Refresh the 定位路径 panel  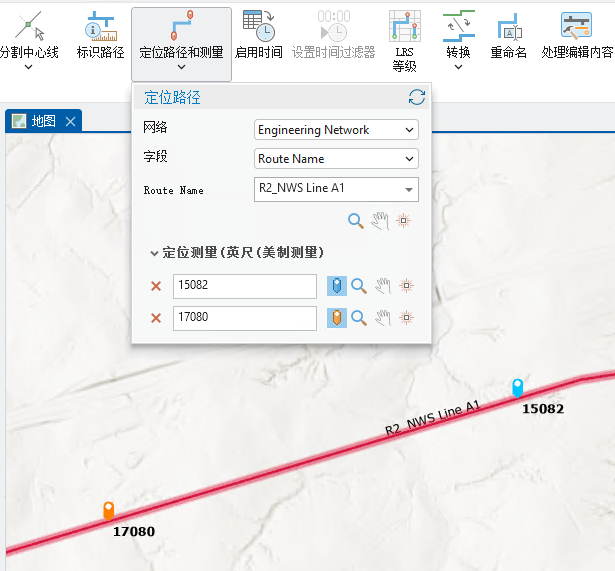pyautogui.click(x=417, y=97)
